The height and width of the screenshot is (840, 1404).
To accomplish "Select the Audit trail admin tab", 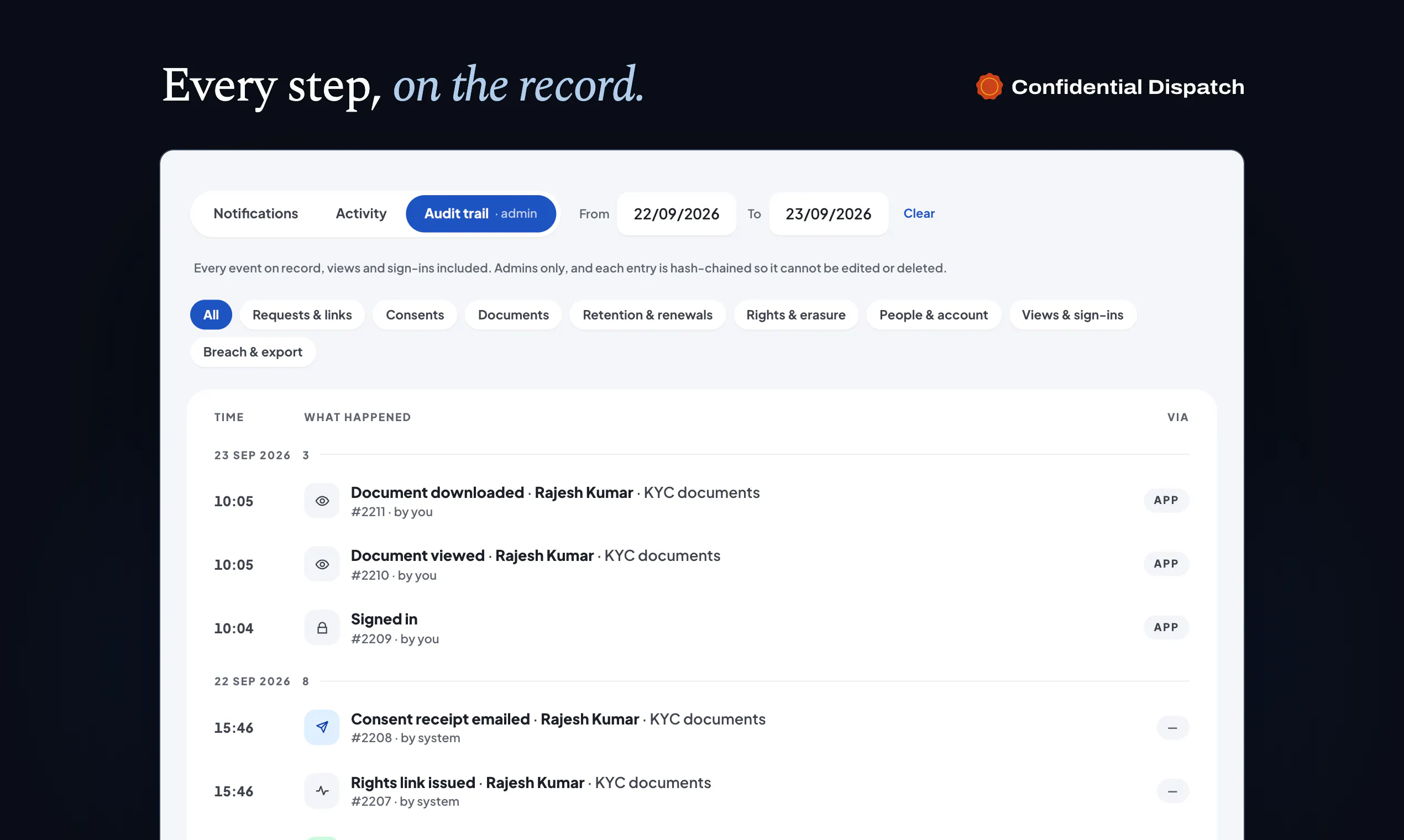I will (481, 213).
